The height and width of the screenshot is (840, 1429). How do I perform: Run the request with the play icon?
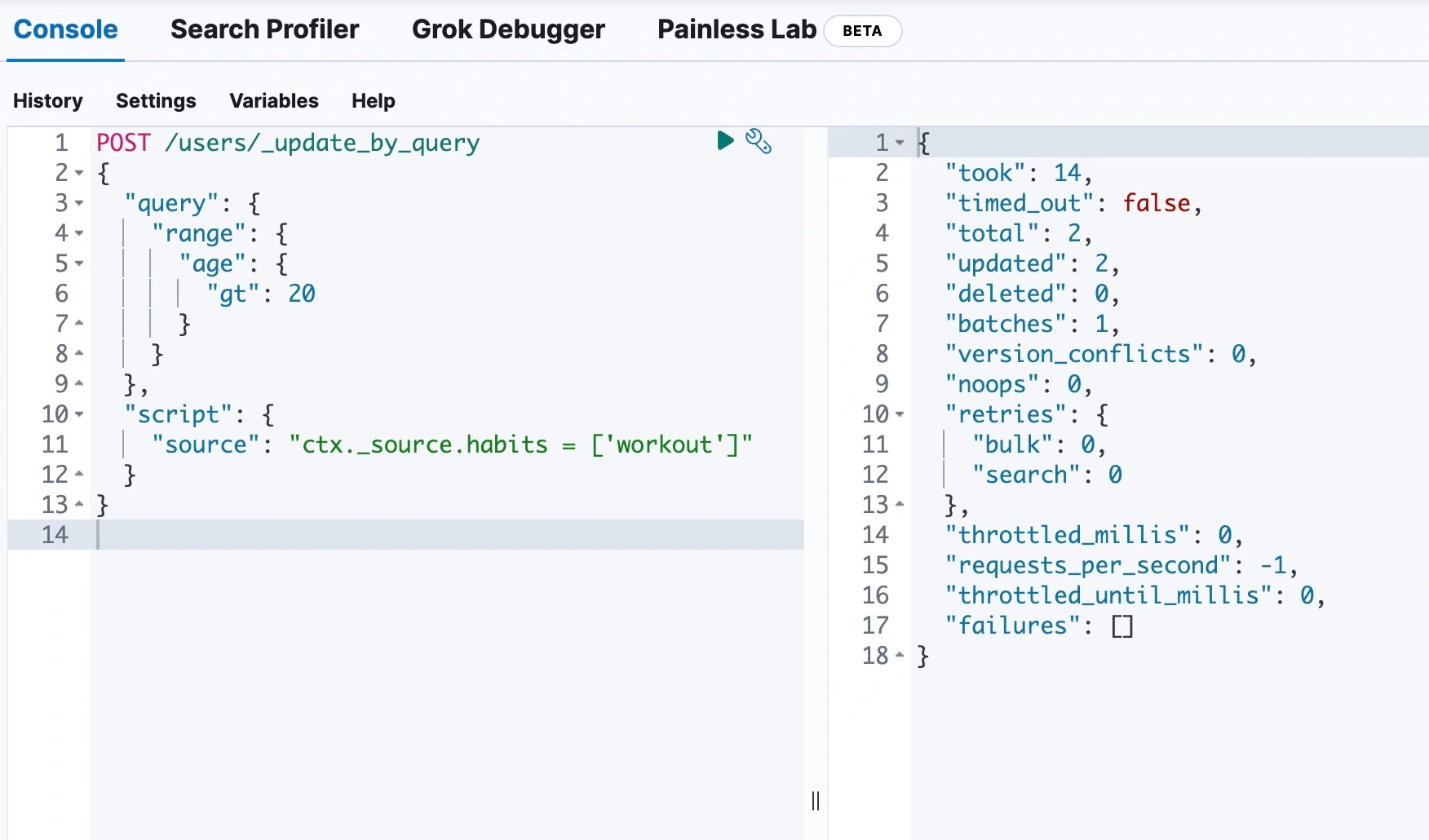(725, 141)
